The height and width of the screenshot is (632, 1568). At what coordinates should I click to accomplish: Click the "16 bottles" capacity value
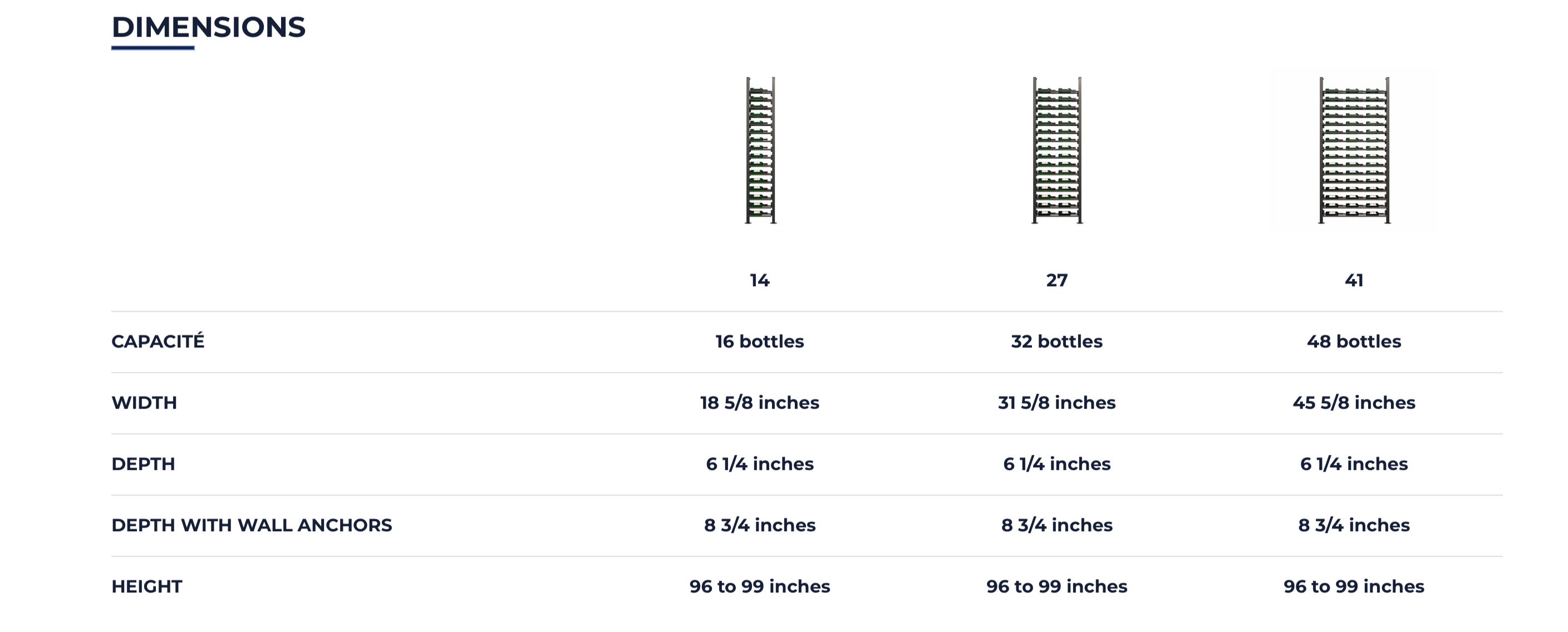point(760,341)
